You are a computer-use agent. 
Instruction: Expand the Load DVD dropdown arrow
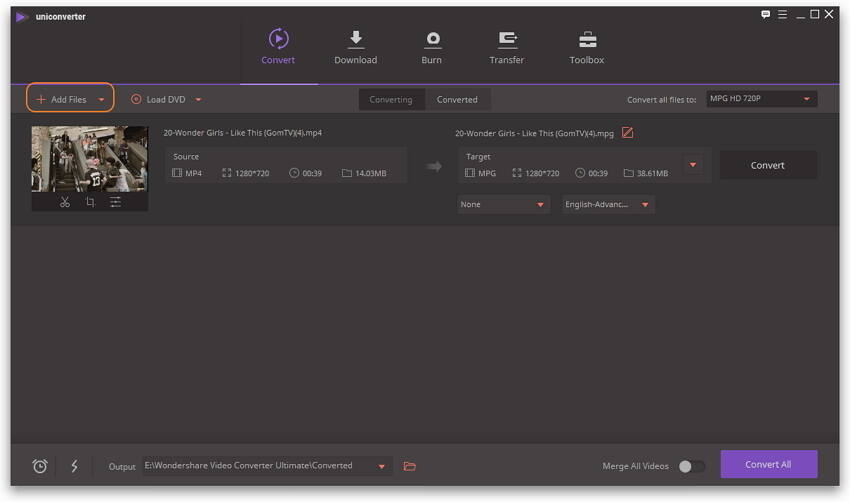click(198, 100)
